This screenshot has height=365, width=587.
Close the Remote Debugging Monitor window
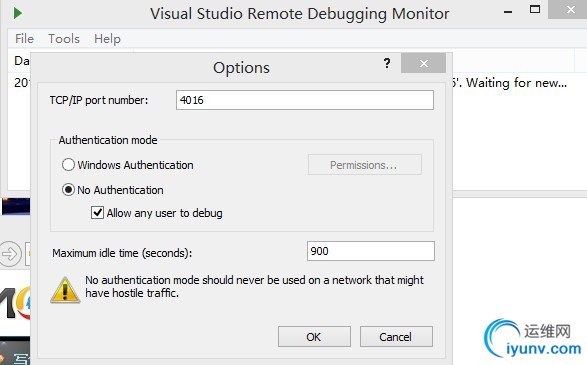click(570, 9)
